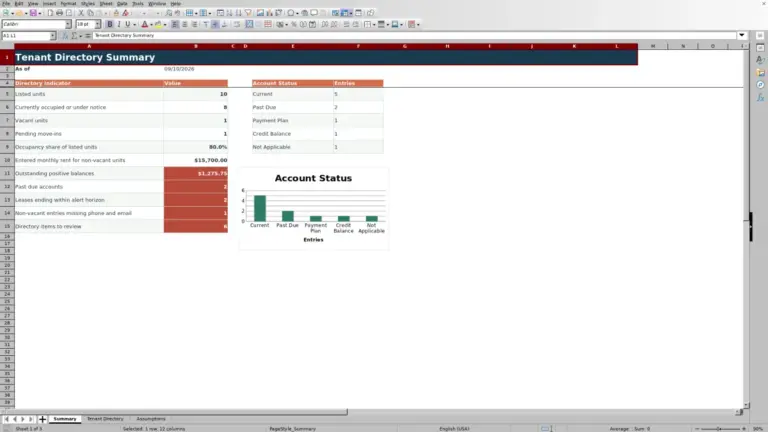
Task: Click the Find and Replace icon
Action: tap(168, 13)
